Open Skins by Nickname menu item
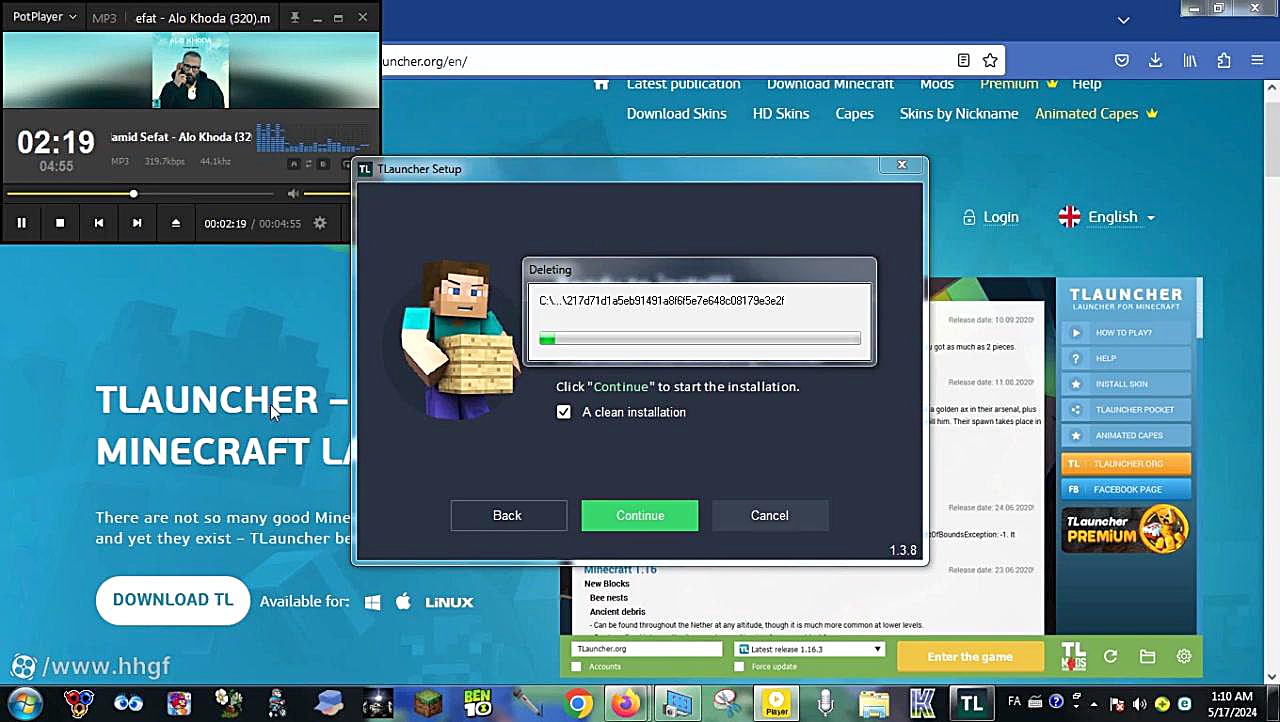 click(959, 114)
